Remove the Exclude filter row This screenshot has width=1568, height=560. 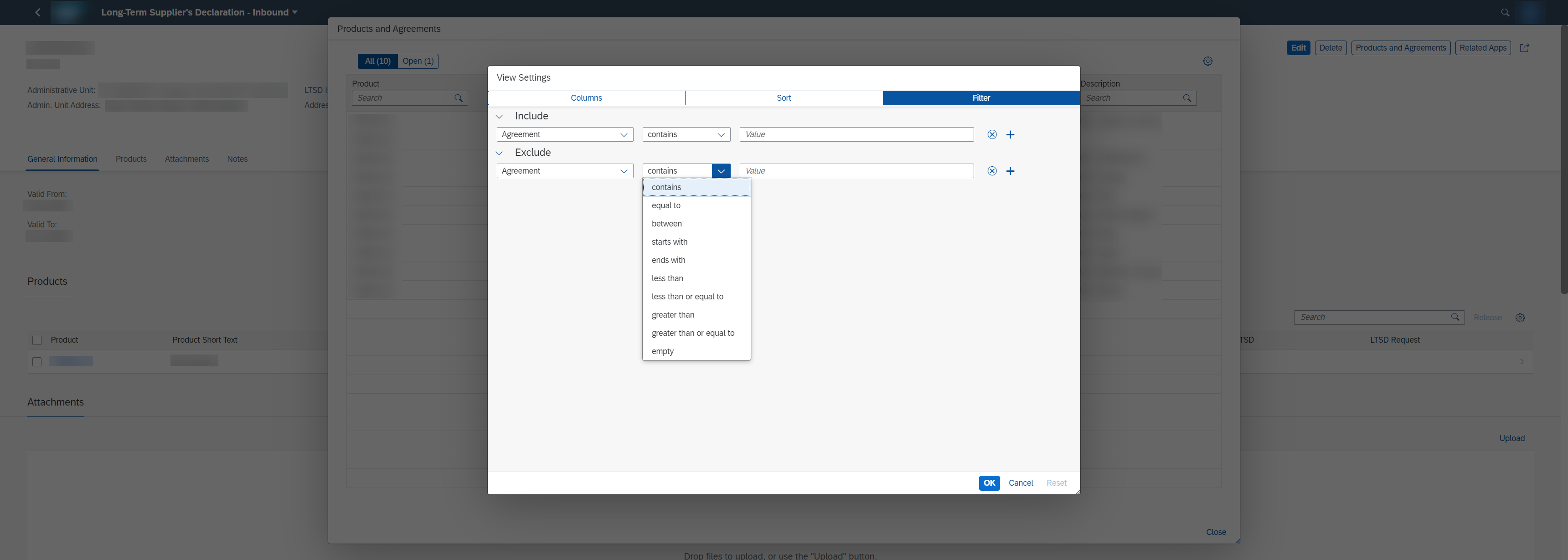(992, 171)
